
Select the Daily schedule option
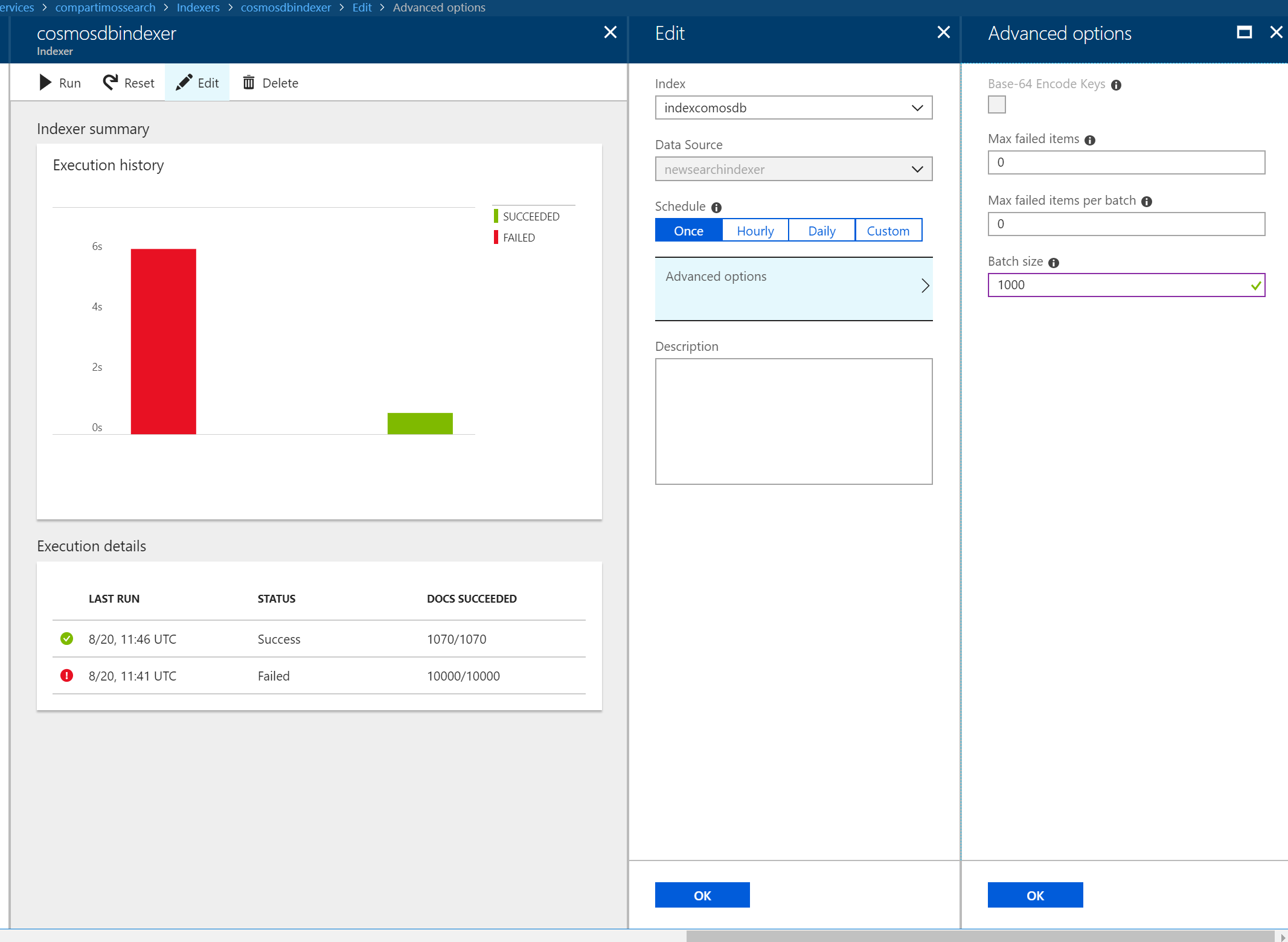822,231
